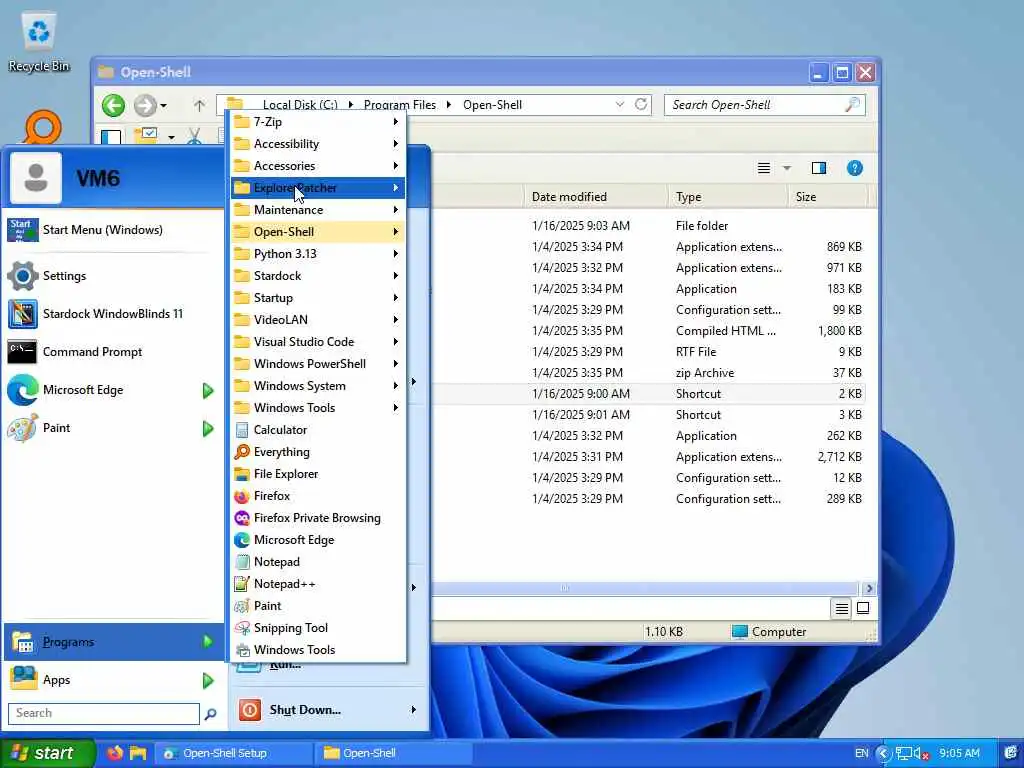
Task: Click the green Back arrow in Explorer
Action: 113,105
